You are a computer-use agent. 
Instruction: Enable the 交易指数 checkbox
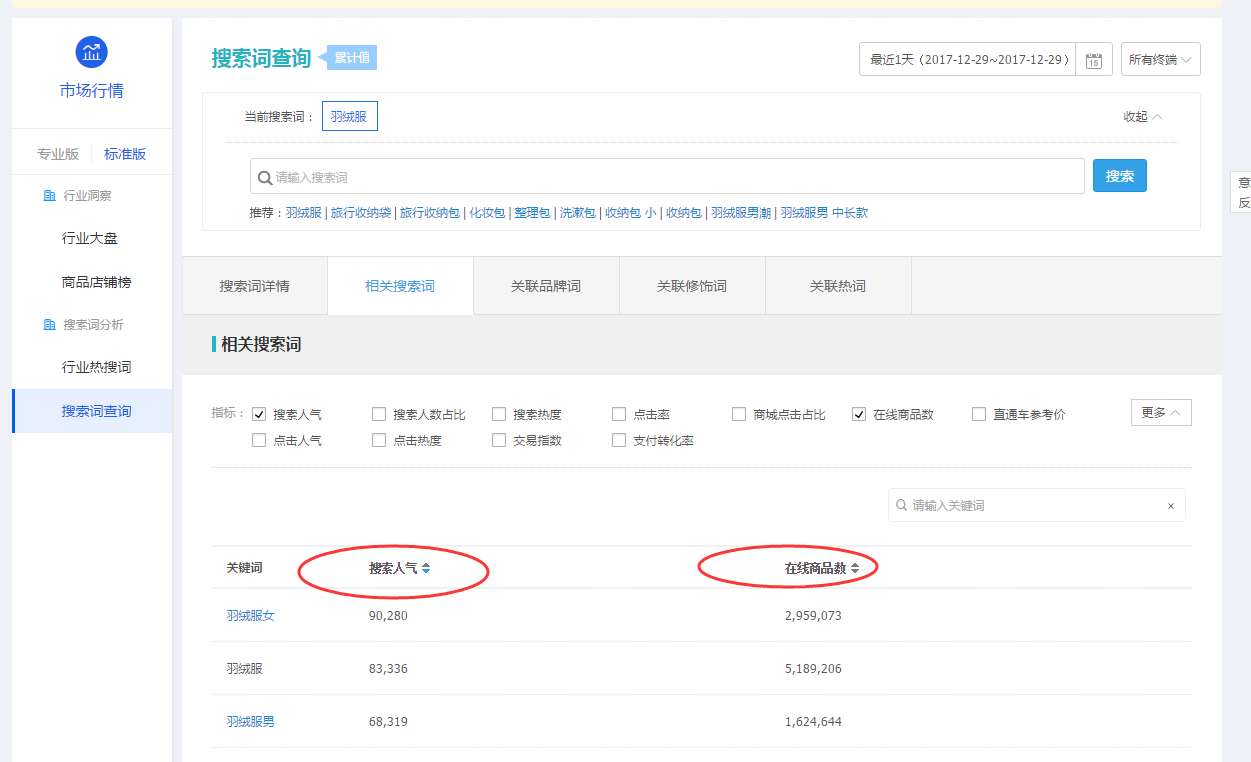pyautogui.click(x=499, y=440)
